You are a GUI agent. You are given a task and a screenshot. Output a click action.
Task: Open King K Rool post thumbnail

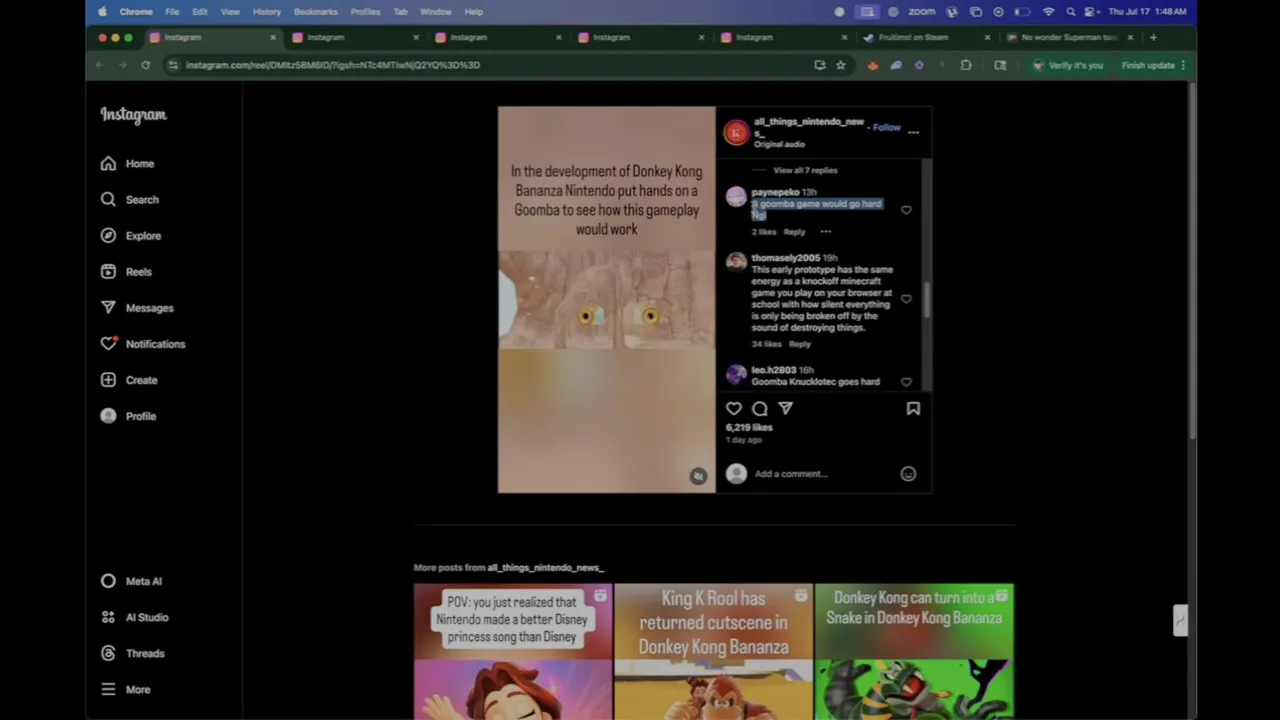coord(713,651)
